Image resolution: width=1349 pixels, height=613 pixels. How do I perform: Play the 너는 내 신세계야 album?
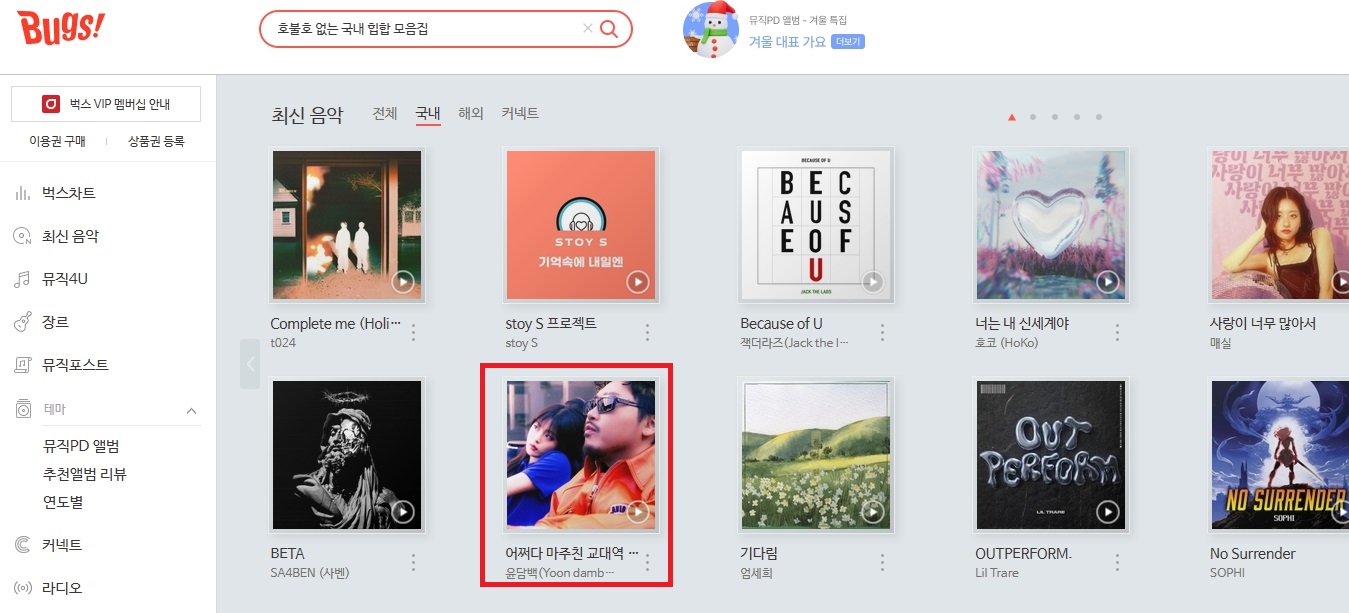tap(1108, 282)
